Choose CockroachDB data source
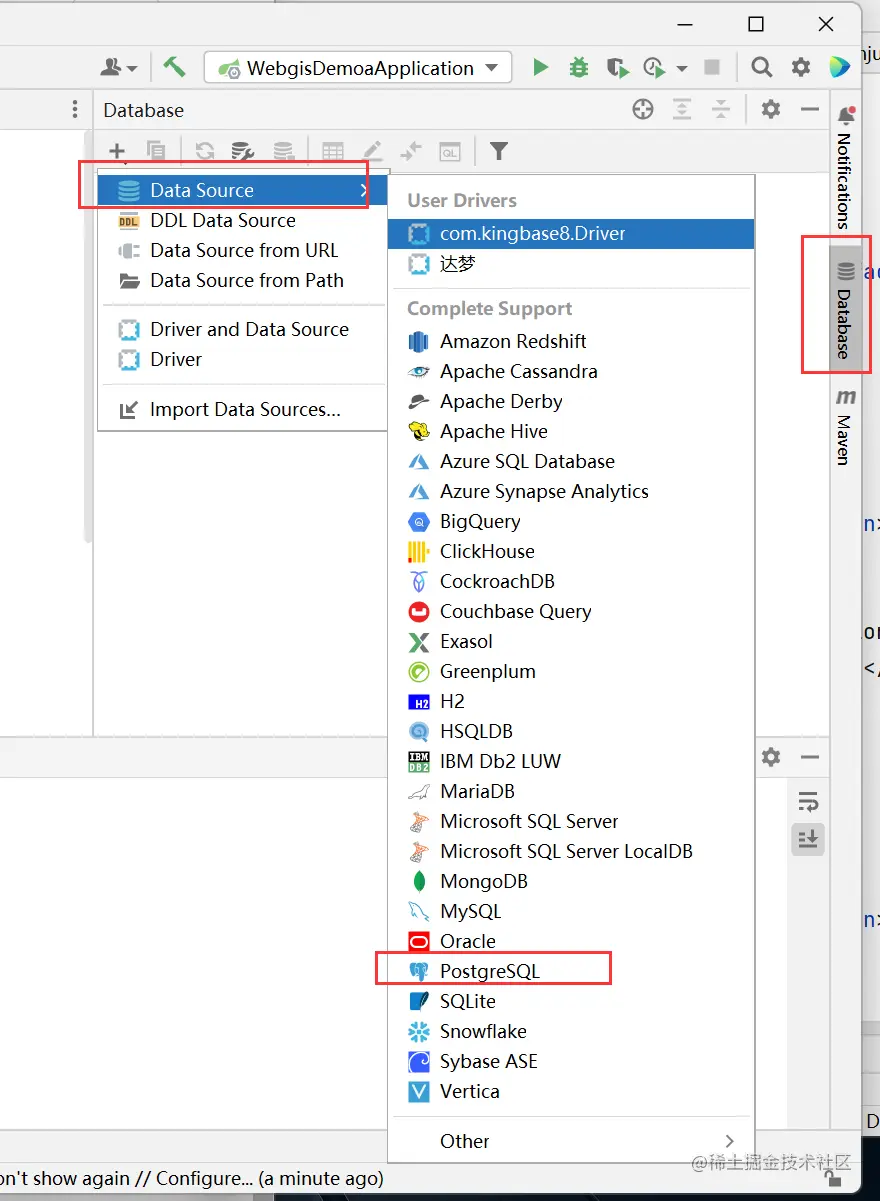880x1201 pixels. pos(571,581)
